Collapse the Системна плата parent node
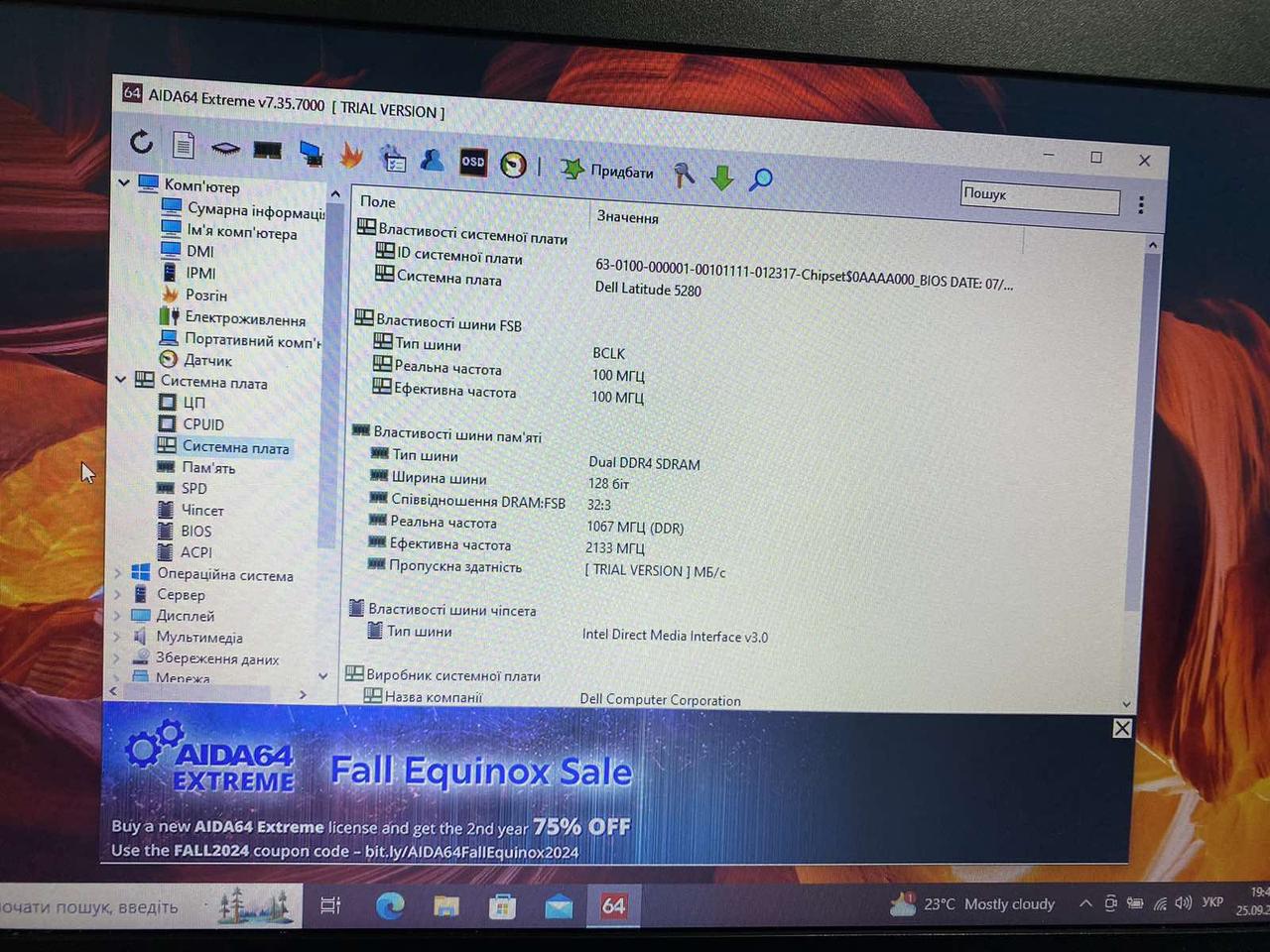This screenshot has width=1270, height=952. tap(120, 379)
